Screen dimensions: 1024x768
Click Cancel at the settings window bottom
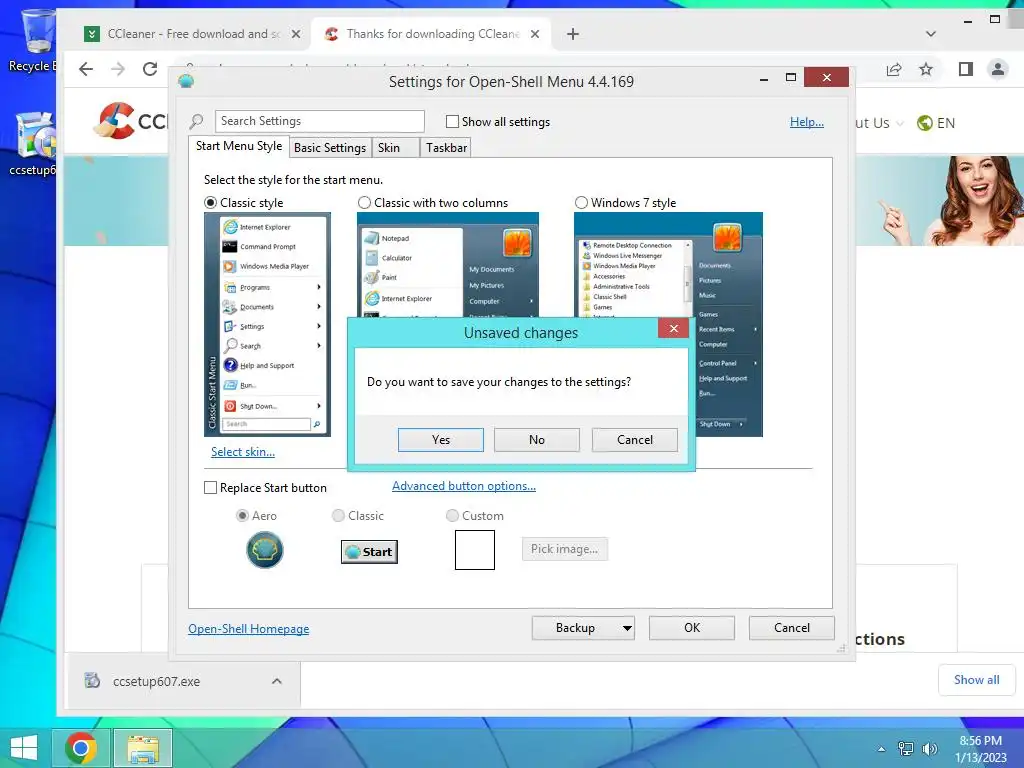pyautogui.click(x=792, y=628)
